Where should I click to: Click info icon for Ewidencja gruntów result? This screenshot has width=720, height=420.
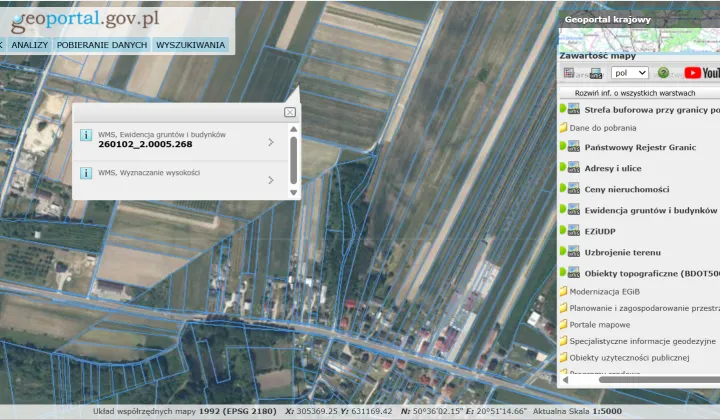coord(86,135)
